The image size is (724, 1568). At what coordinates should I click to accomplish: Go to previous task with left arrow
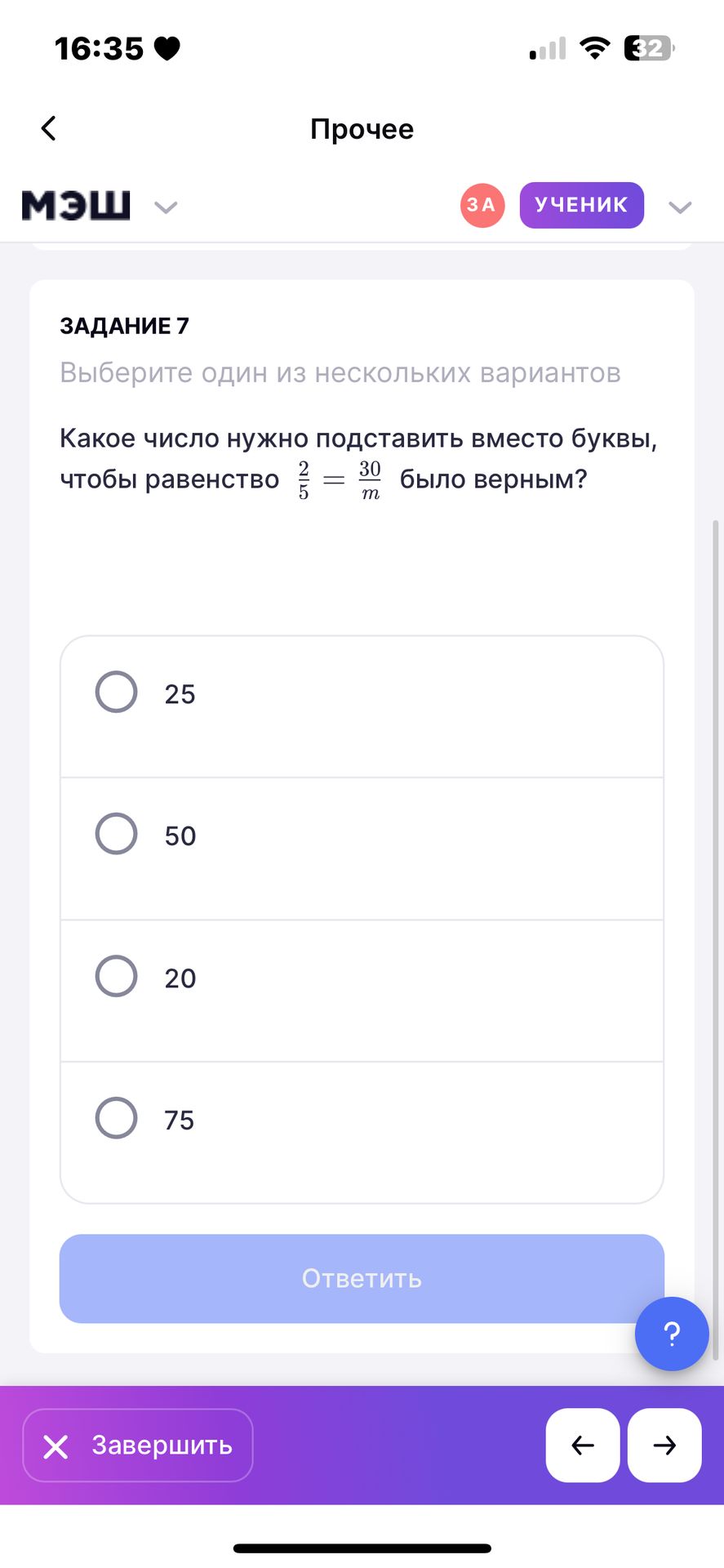point(582,1445)
